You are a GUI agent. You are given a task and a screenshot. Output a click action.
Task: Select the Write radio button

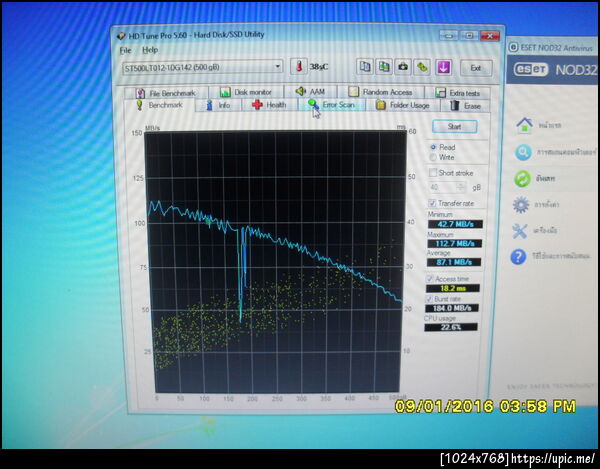[x=442, y=157]
